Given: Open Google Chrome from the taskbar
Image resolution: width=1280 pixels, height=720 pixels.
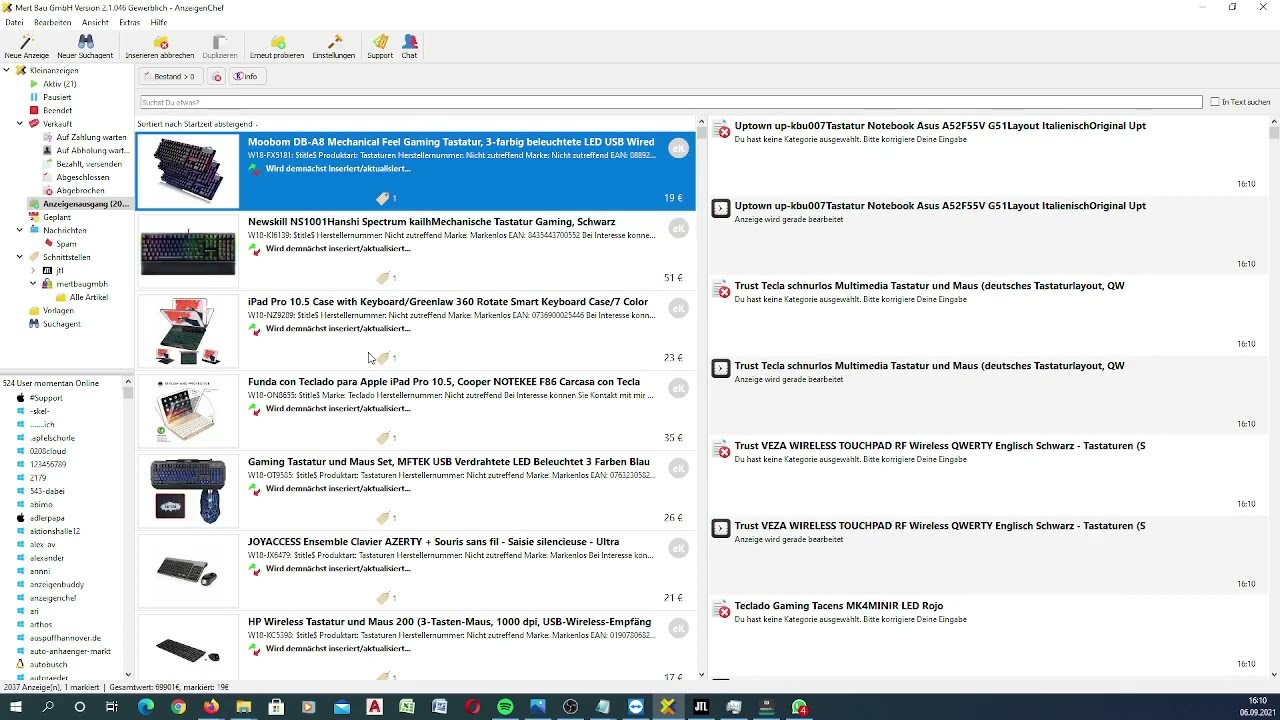Looking at the screenshot, I should click(x=178, y=707).
